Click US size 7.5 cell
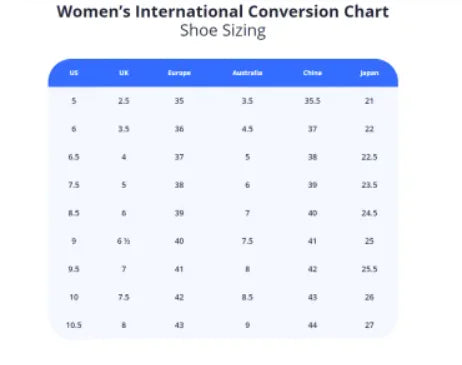The image size is (462, 365). (74, 185)
